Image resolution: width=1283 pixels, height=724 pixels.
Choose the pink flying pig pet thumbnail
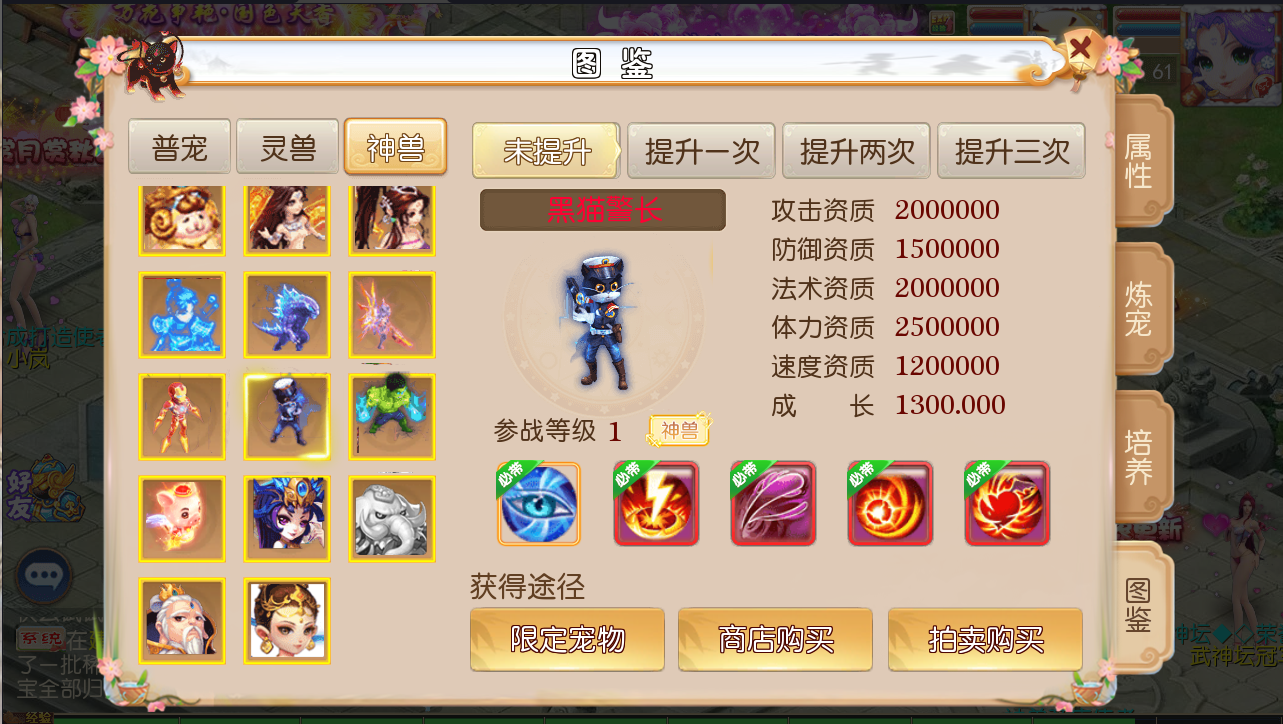[182, 519]
